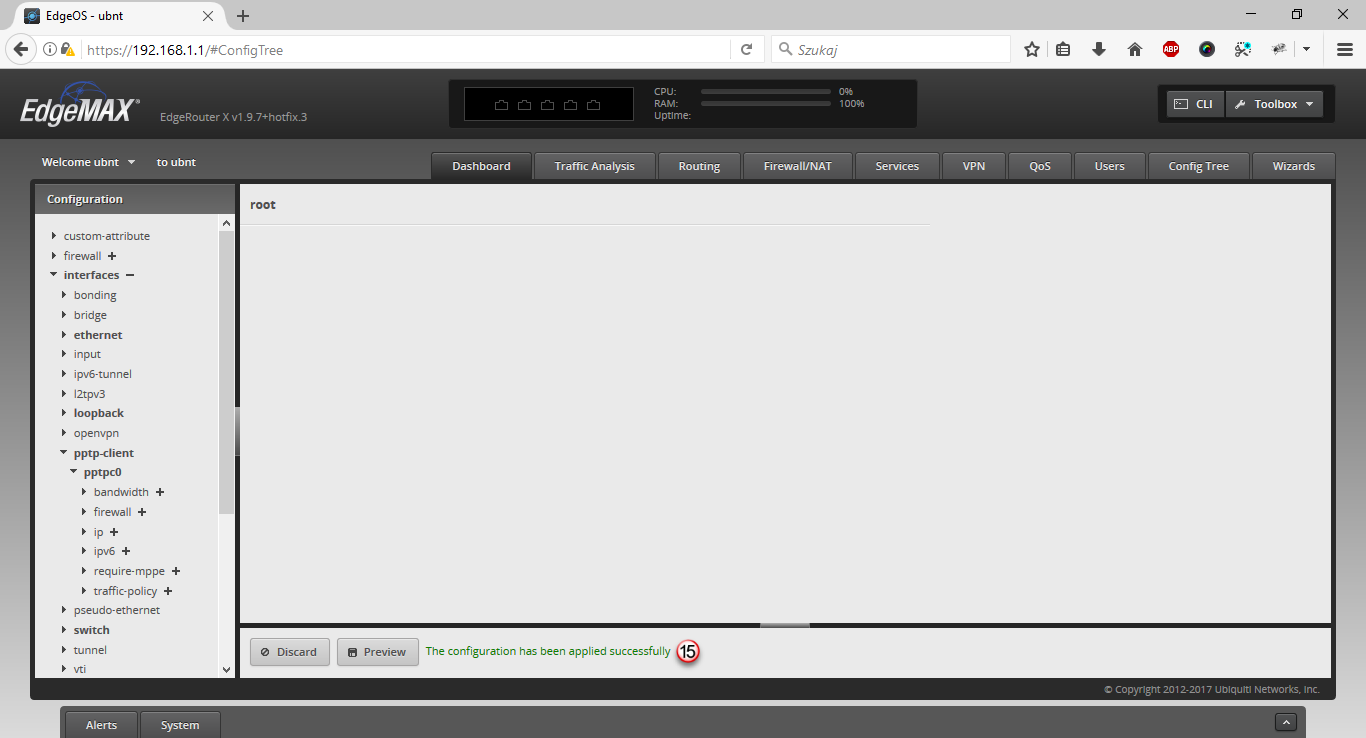Expand the openvpn tree node

click(x=64, y=433)
